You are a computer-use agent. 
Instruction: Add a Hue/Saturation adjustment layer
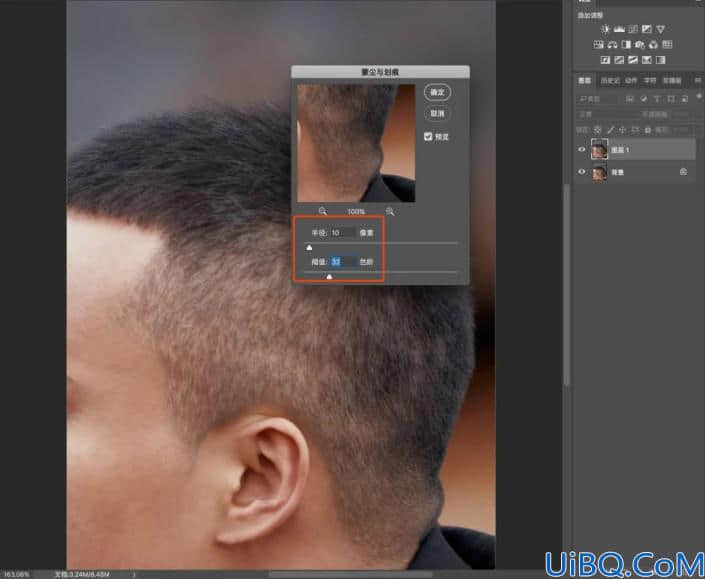point(598,45)
